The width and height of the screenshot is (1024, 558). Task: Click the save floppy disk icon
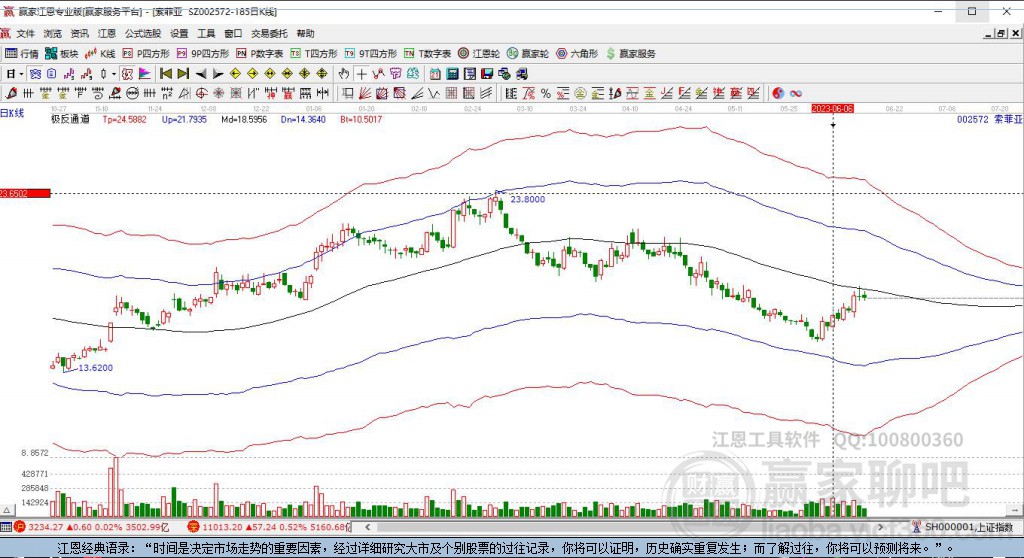point(487,74)
